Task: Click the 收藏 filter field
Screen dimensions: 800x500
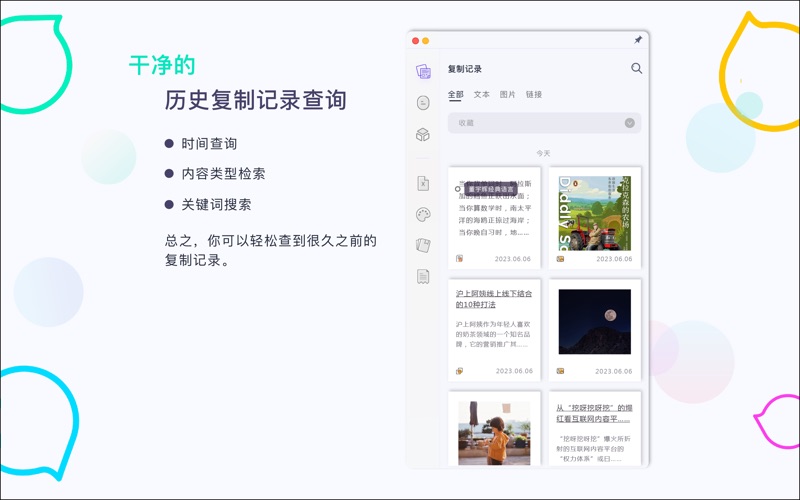Action: 544,123
